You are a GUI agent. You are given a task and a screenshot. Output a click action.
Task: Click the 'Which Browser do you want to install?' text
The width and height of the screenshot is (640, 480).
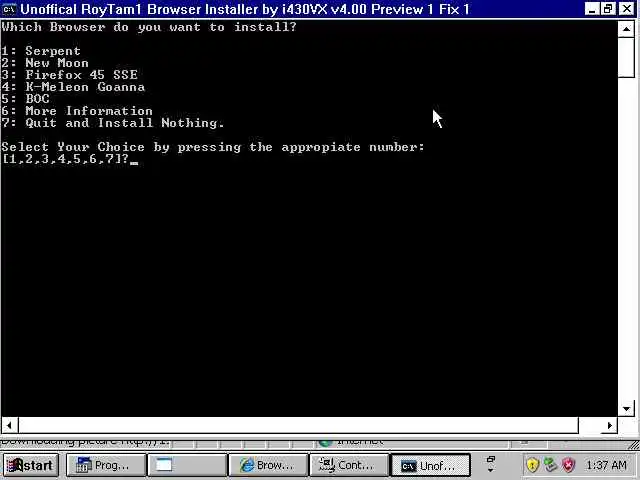point(149,27)
